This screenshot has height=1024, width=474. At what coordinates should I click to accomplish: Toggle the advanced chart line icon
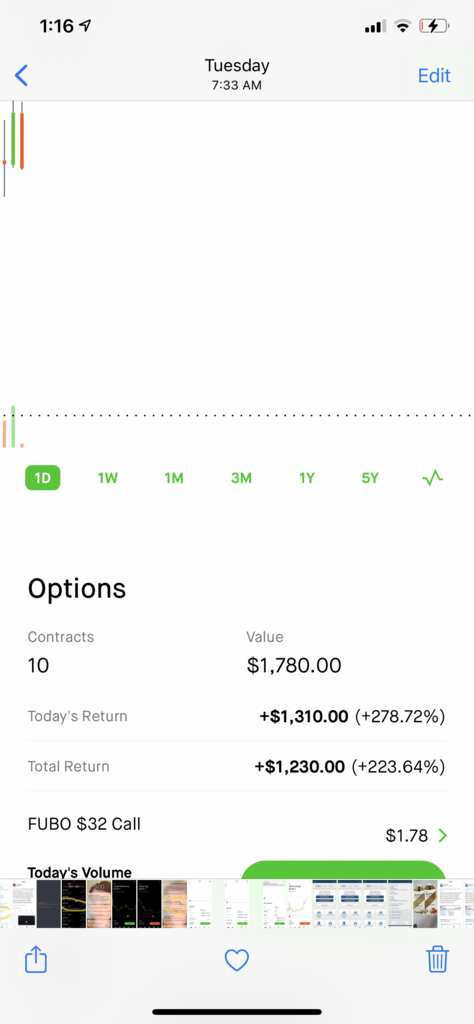pyautogui.click(x=433, y=478)
